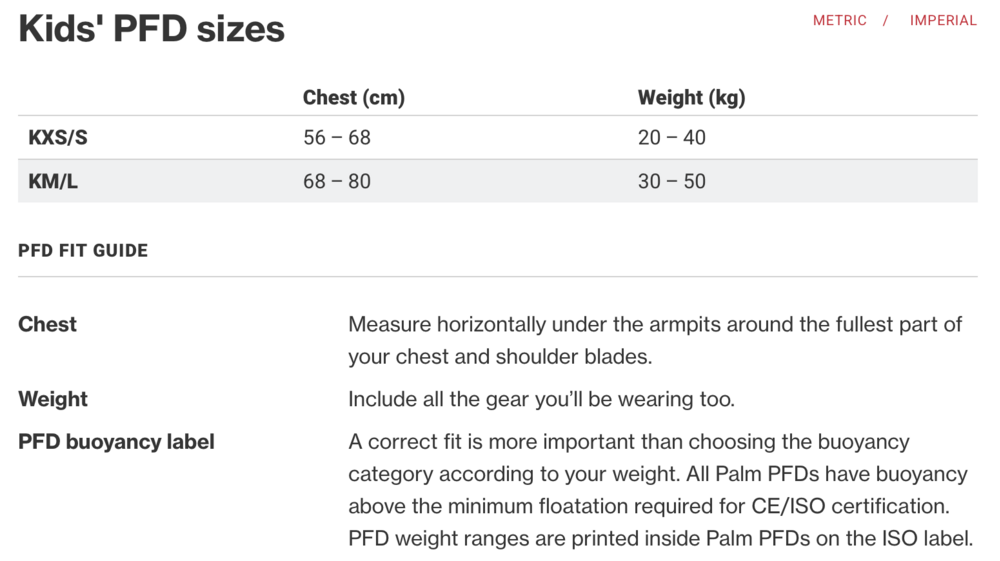Switch units to IMPERIAL
The height and width of the screenshot is (561, 1000).
(x=943, y=21)
